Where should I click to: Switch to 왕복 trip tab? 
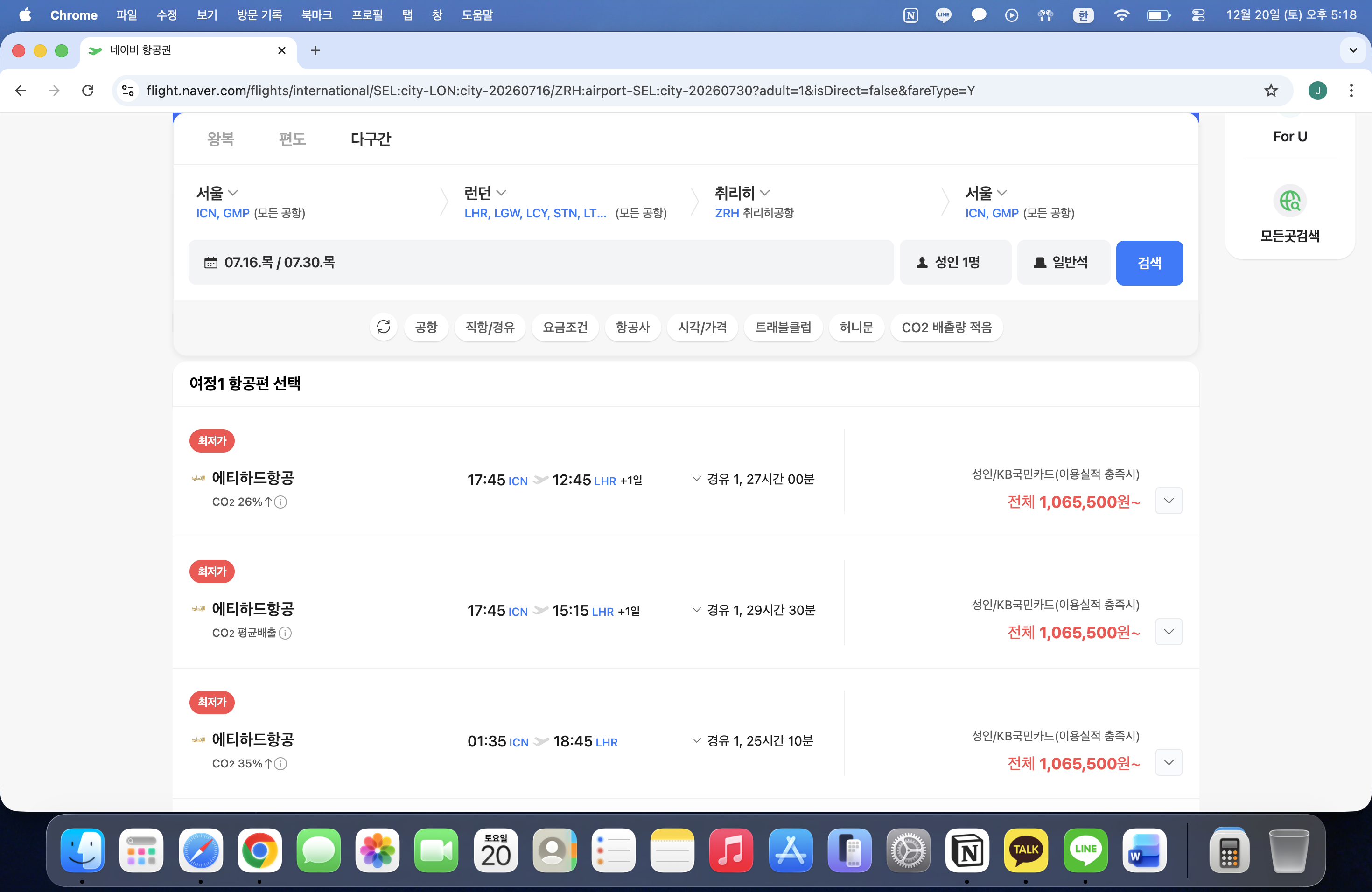(x=220, y=139)
